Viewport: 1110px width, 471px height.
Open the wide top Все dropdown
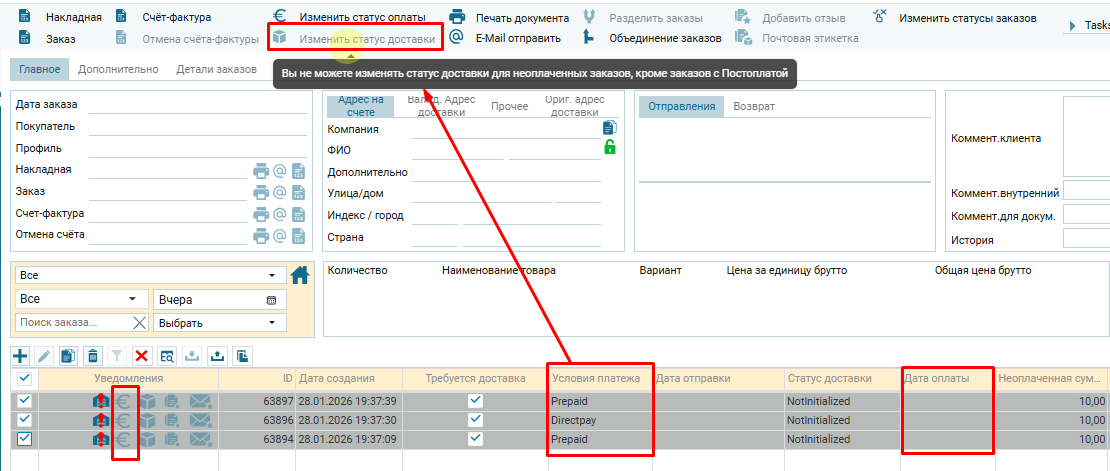[x=146, y=275]
